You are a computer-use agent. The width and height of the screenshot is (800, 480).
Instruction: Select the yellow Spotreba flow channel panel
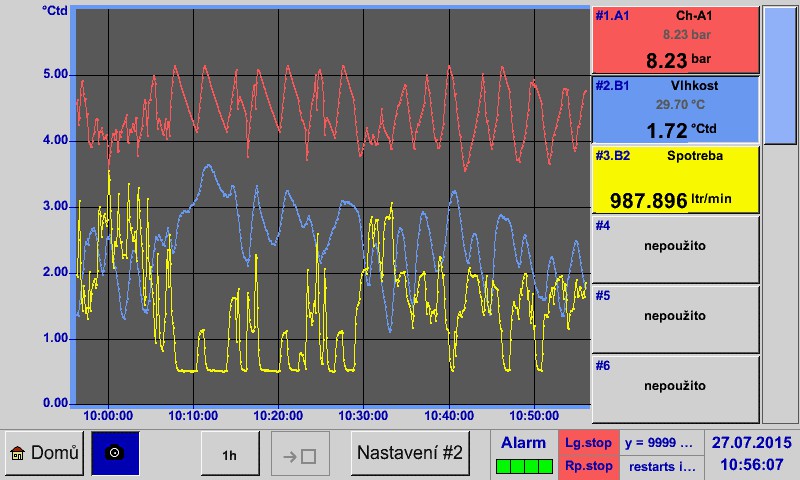675,179
